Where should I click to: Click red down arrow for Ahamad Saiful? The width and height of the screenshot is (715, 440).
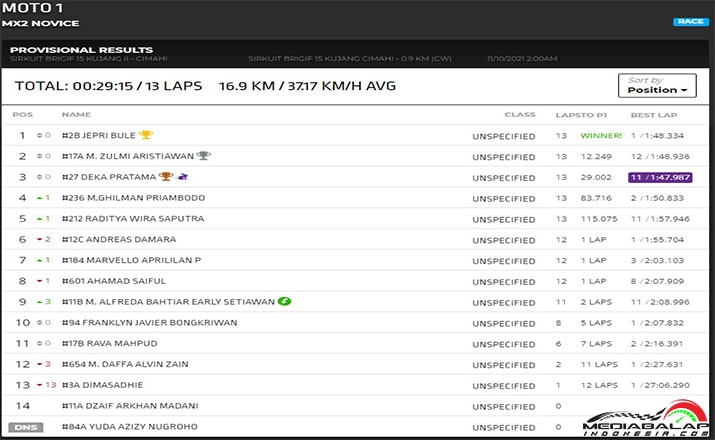click(40, 281)
